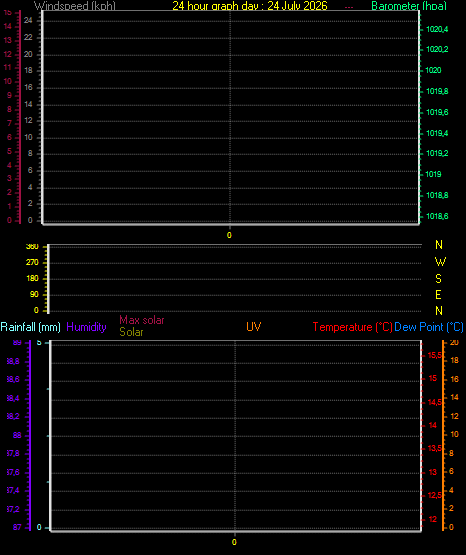Image resolution: width=466 pixels, height=555 pixels.
Task: Select the "1019,2" barometer axis value
Action: click(x=437, y=153)
